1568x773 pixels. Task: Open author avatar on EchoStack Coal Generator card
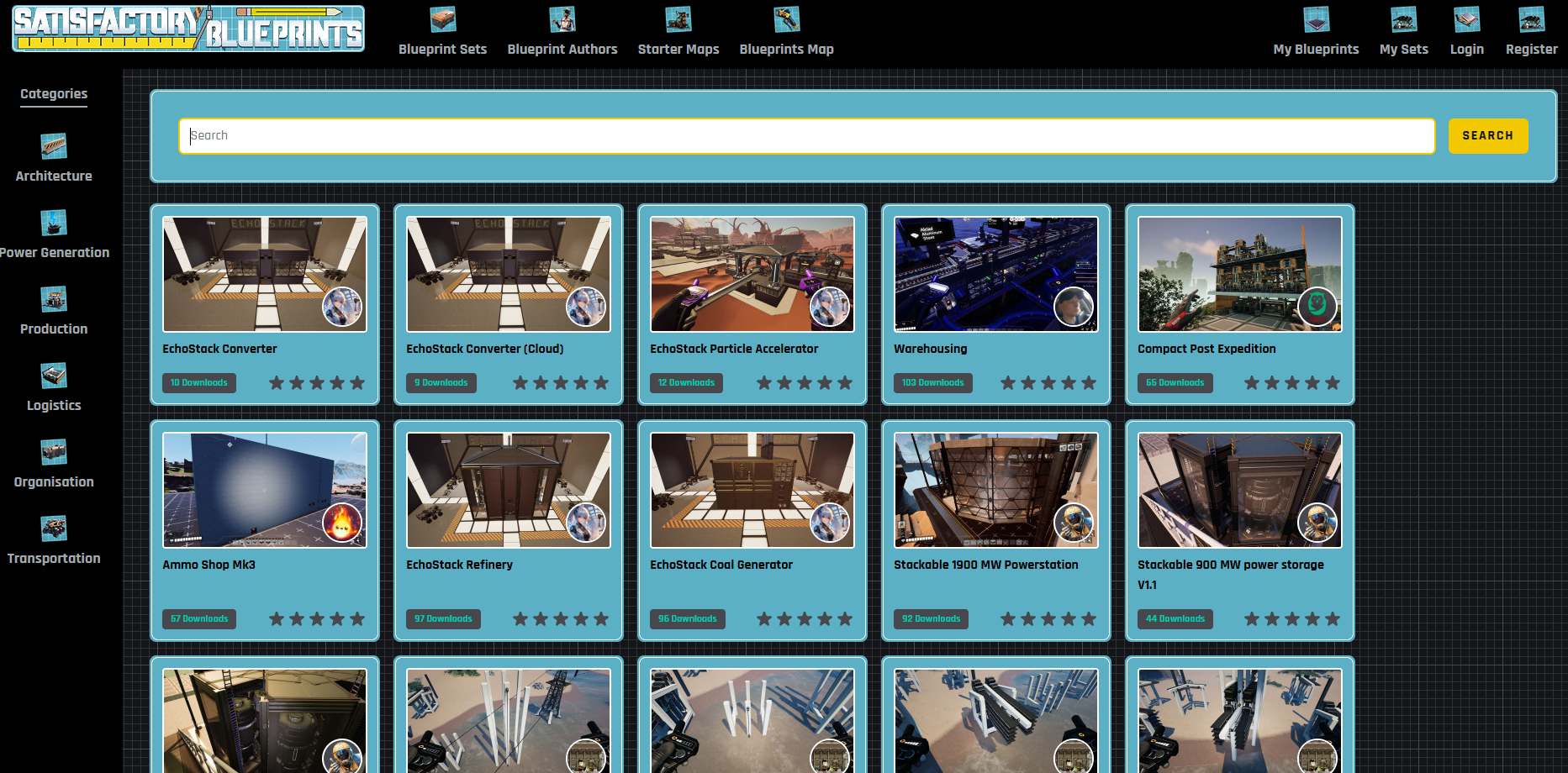[831, 523]
